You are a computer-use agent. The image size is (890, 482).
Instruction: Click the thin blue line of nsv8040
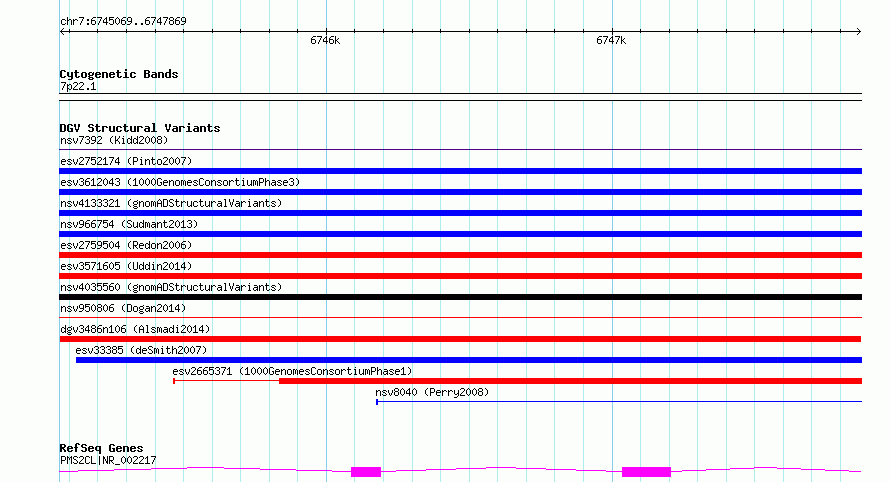619,402
